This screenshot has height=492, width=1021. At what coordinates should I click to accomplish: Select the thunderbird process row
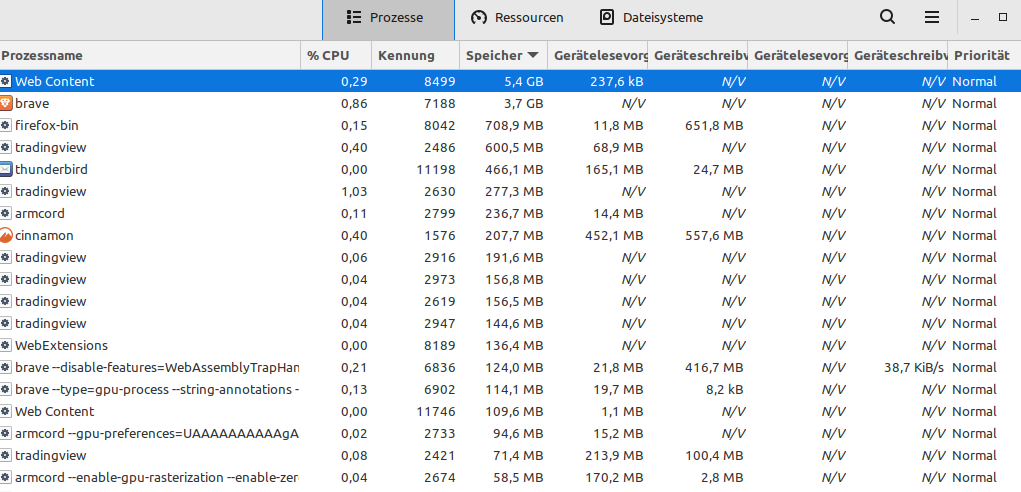[x=510, y=170]
